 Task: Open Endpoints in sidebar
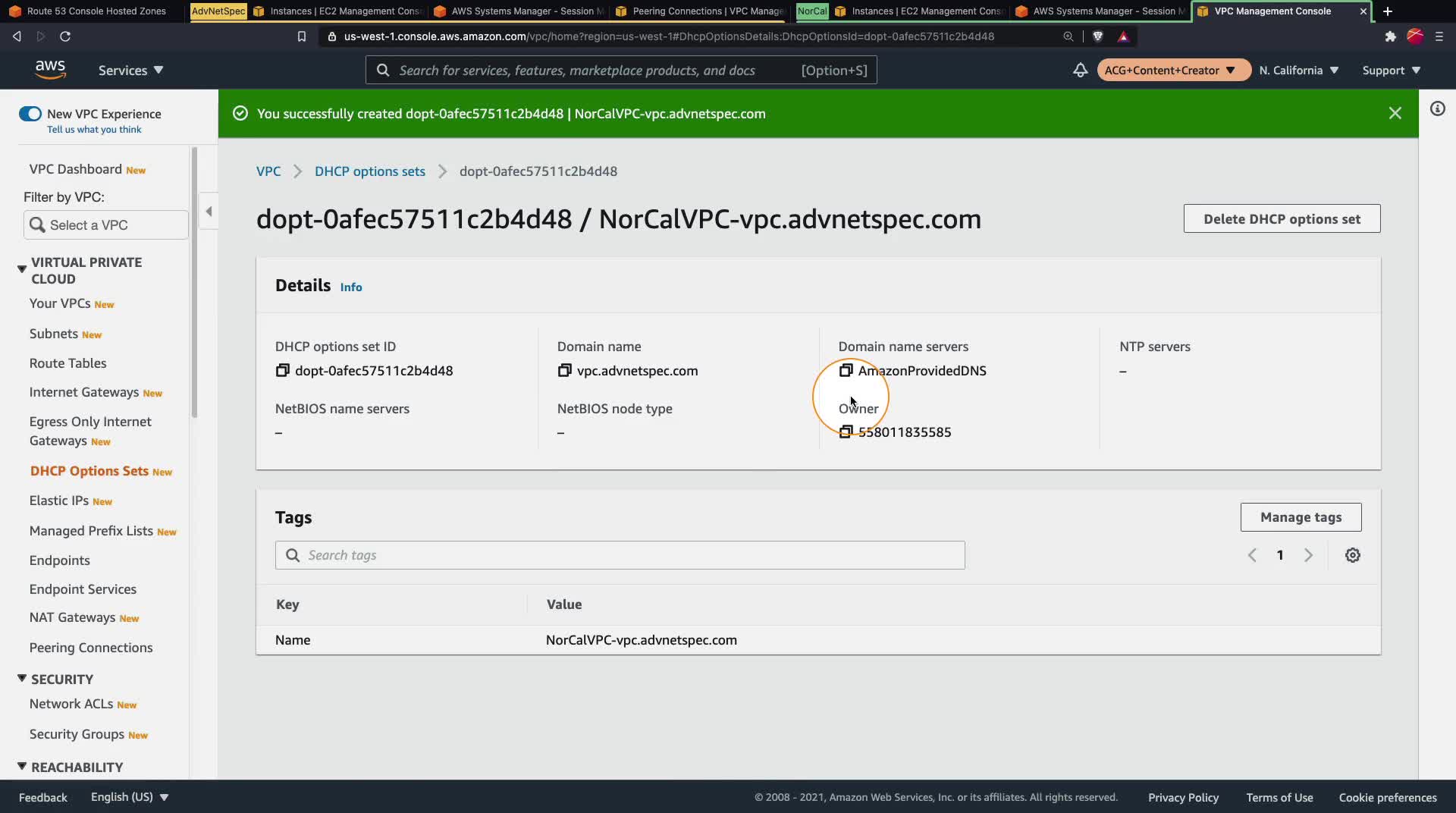tap(59, 560)
